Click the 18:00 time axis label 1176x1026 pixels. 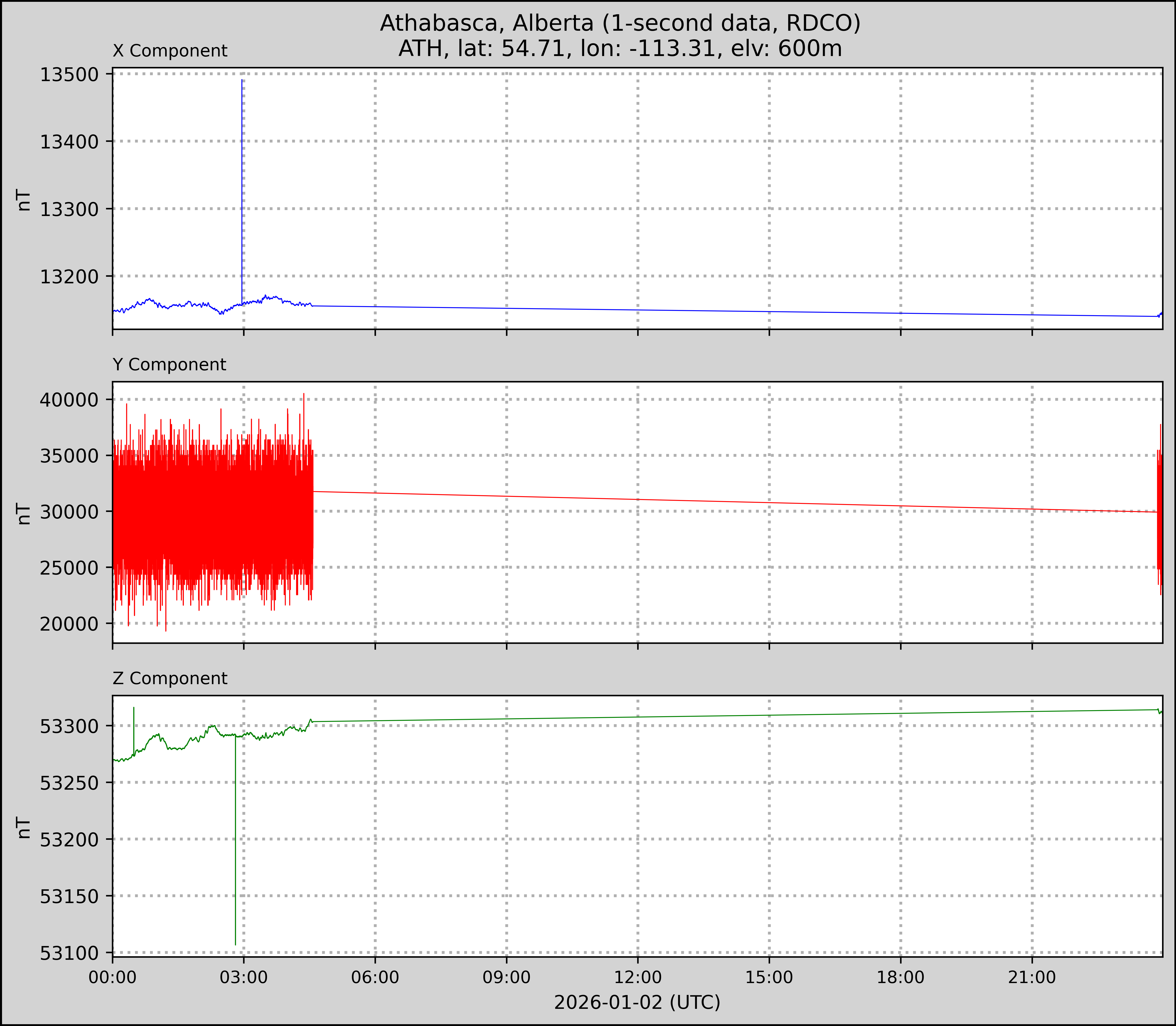(900, 977)
